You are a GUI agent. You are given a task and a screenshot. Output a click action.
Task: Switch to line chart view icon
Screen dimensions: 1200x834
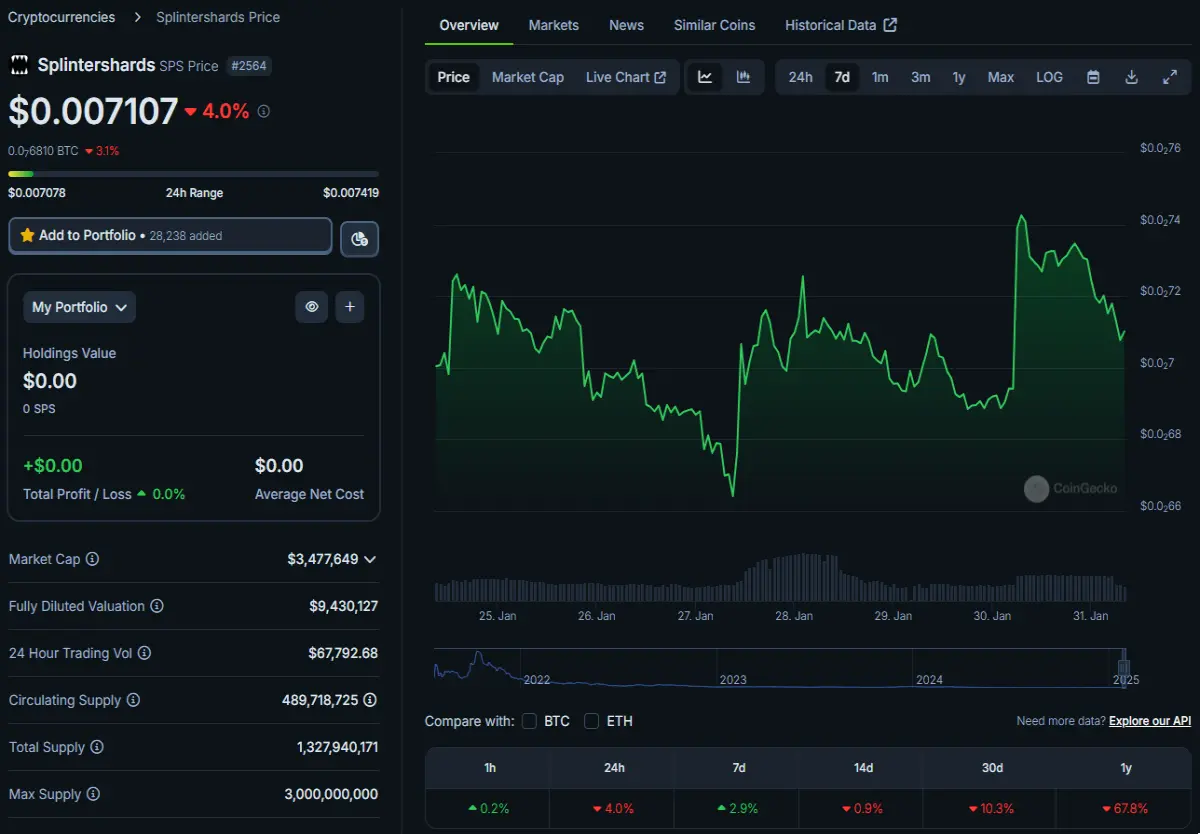705,77
